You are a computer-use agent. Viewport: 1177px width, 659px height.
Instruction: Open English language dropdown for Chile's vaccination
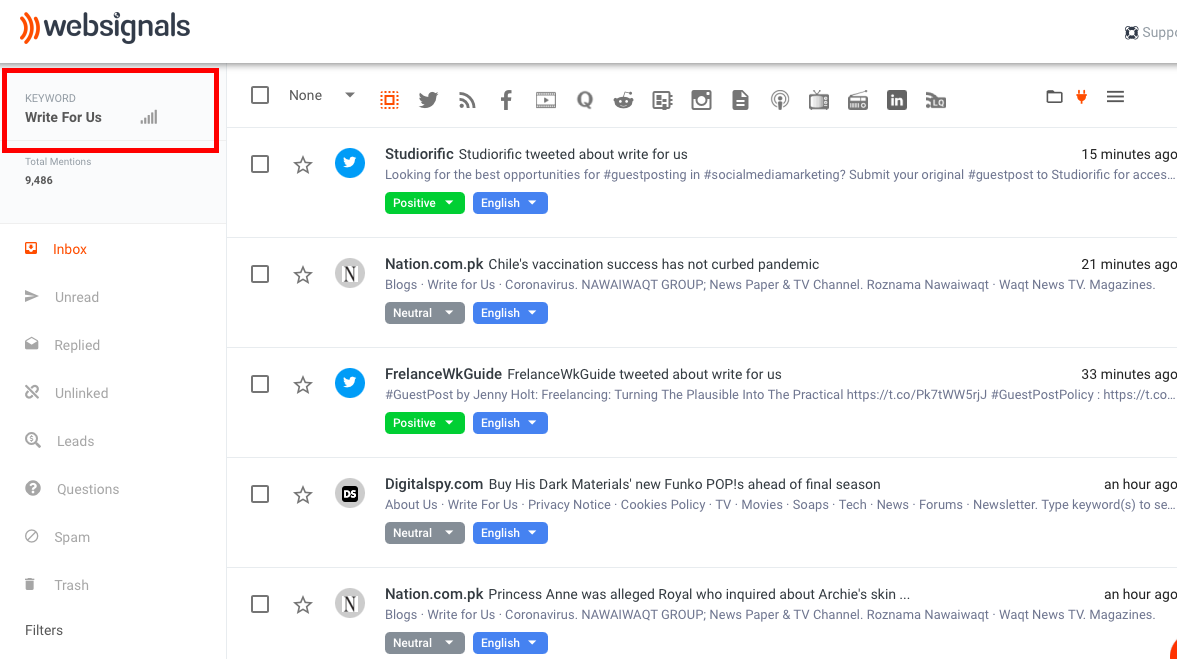[x=510, y=313]
